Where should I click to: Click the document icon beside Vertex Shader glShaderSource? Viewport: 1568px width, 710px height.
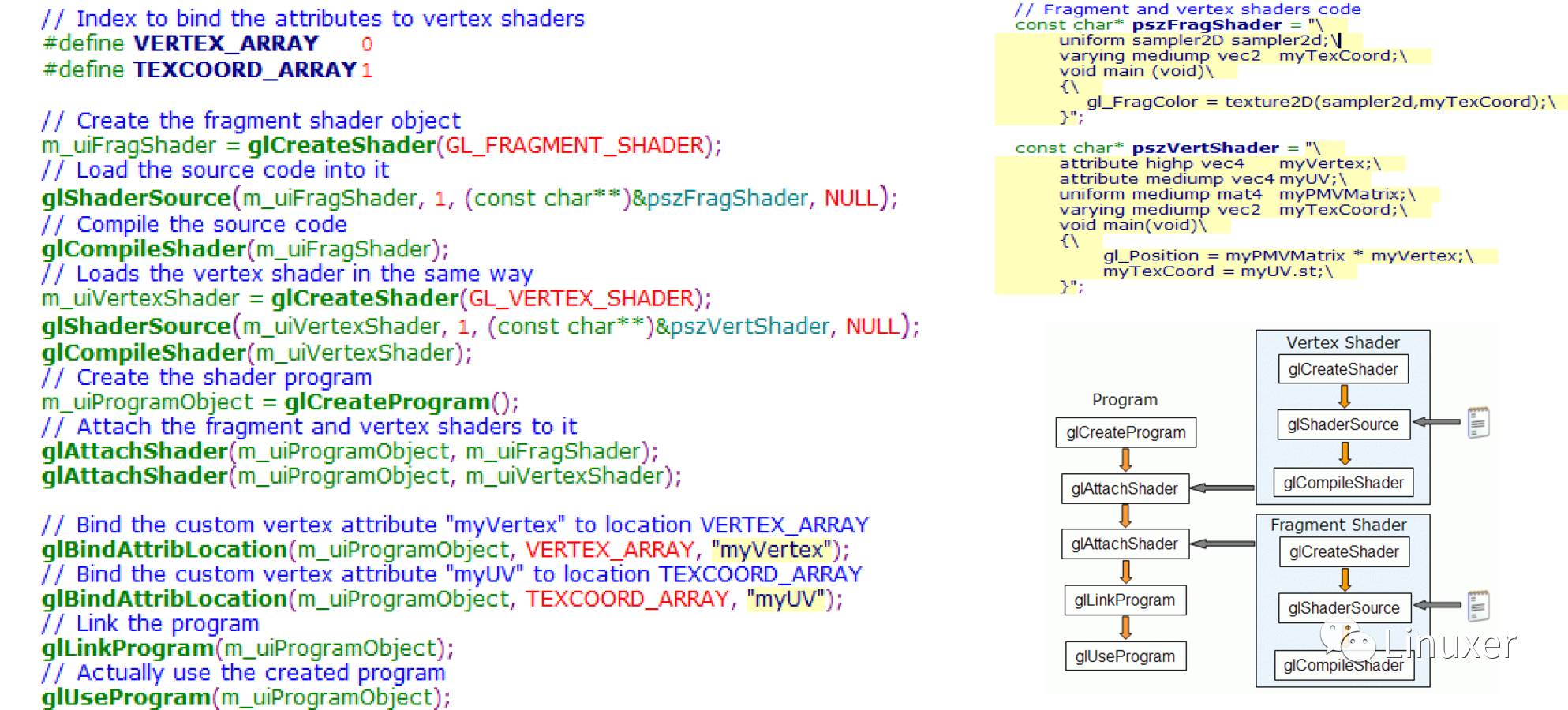pos(1478,423)
